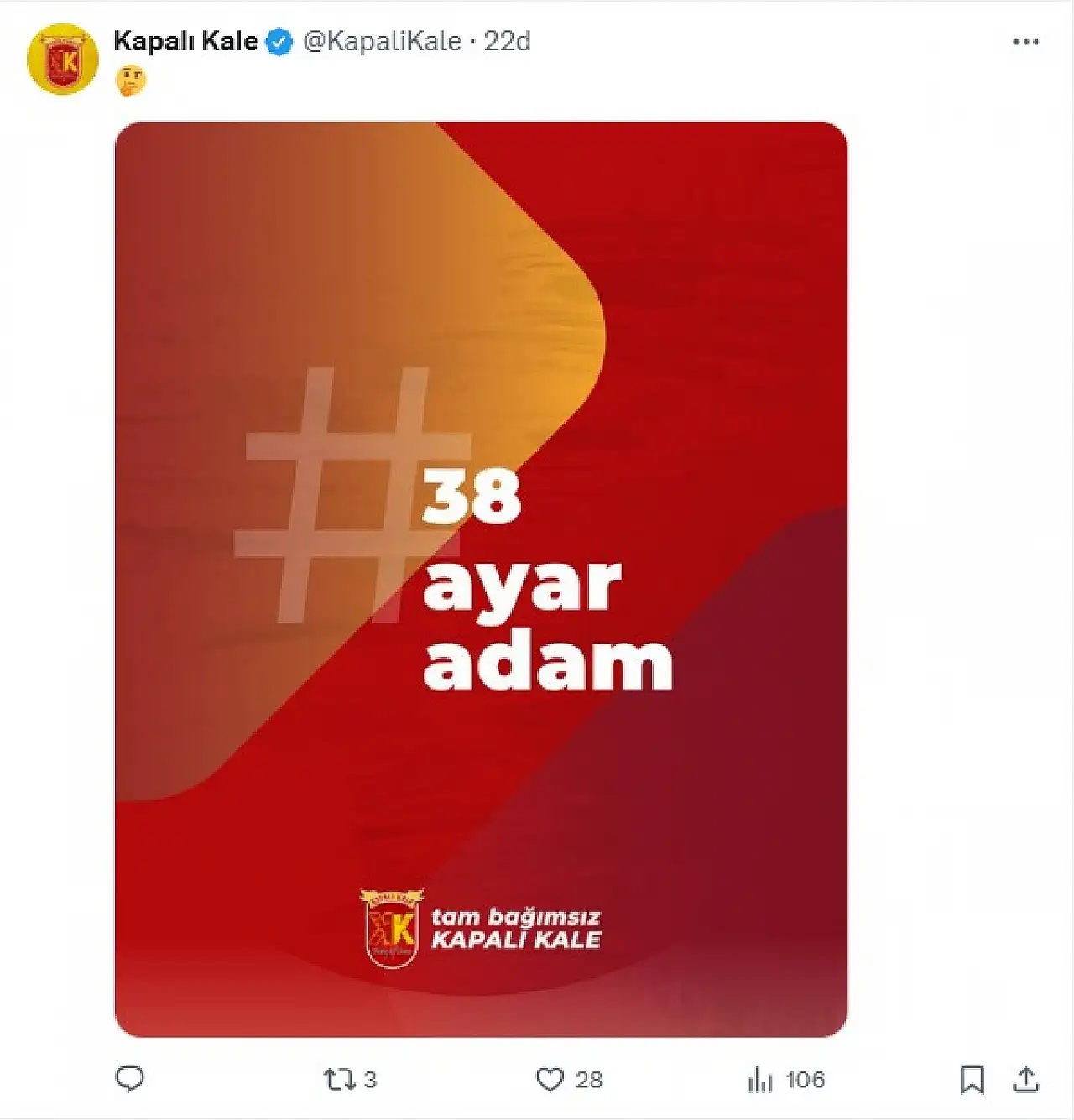View analytics via the bar chart icon
Viewport: 1074px width, 1120px height.
pos(759,1080)
